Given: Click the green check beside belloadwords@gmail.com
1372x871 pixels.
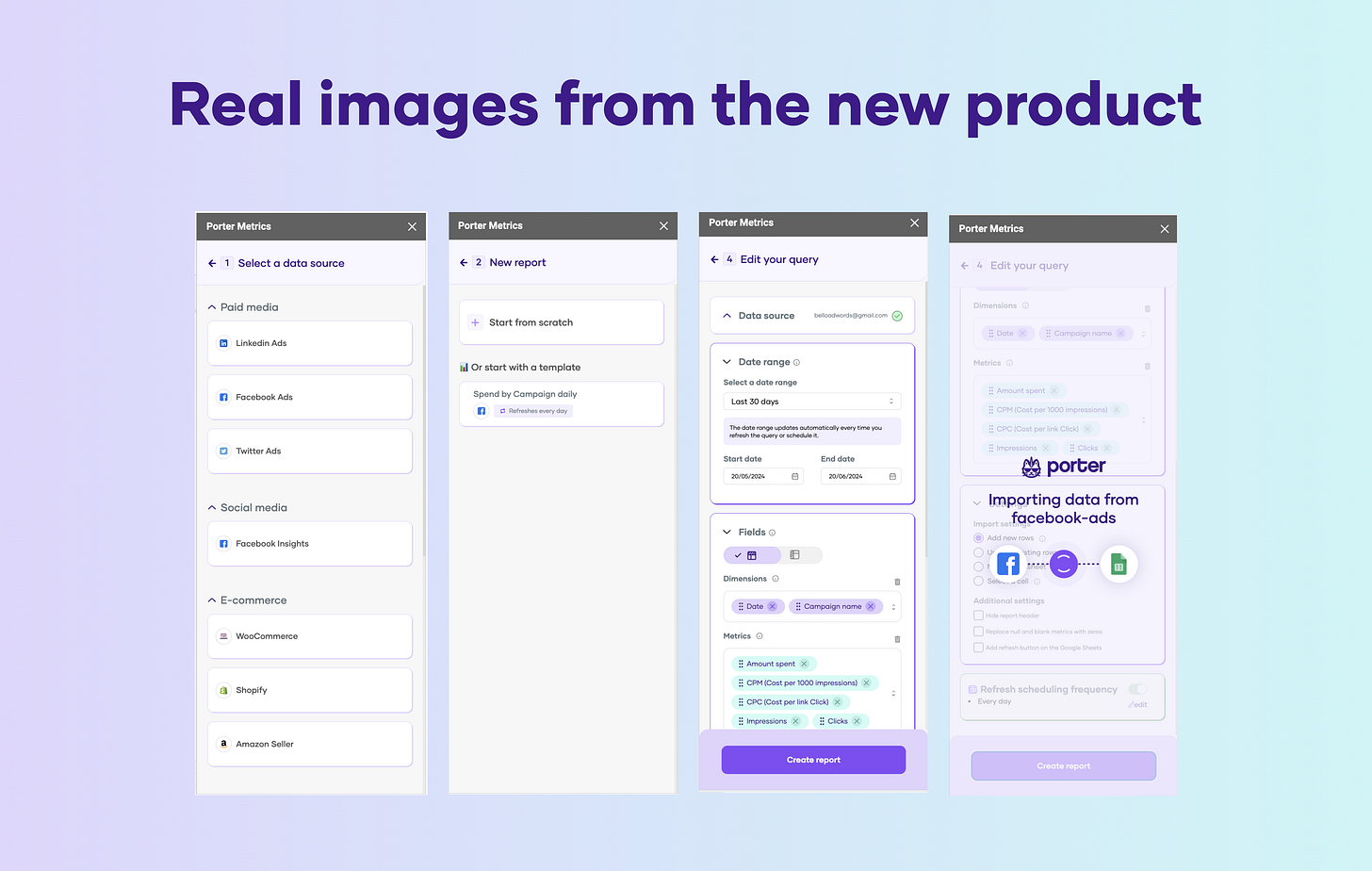Looking at the screenshot, I should [x=897, y=316].
